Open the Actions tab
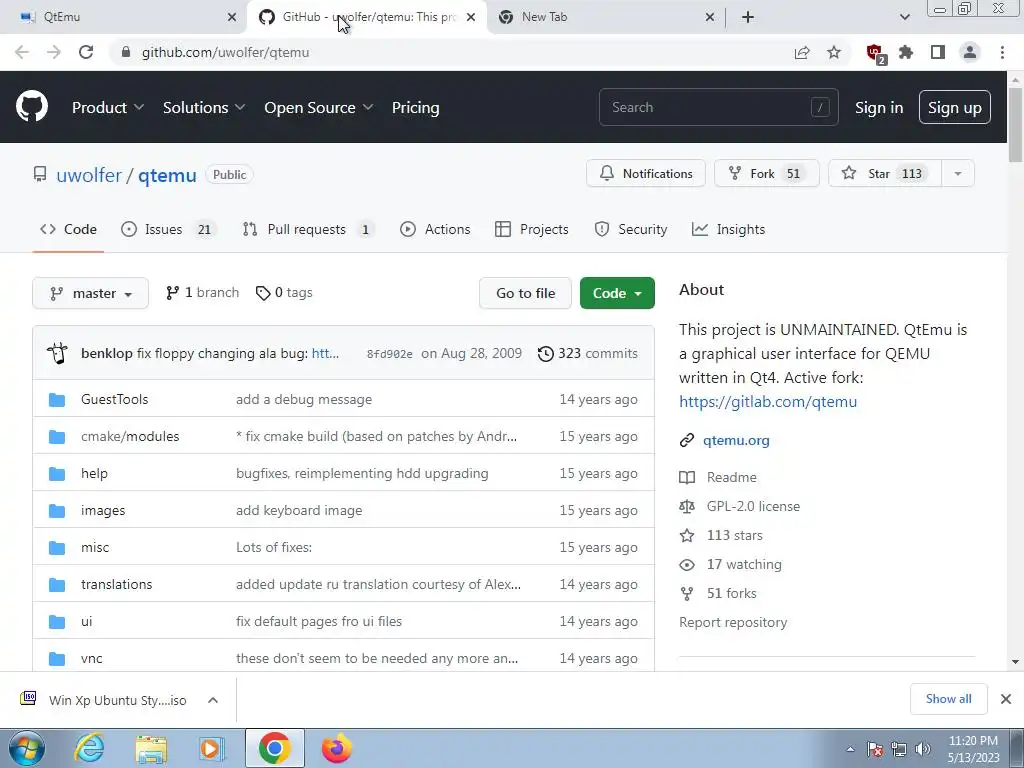The width and height of the screenshot is (1024, 768). tap(435, 229)
